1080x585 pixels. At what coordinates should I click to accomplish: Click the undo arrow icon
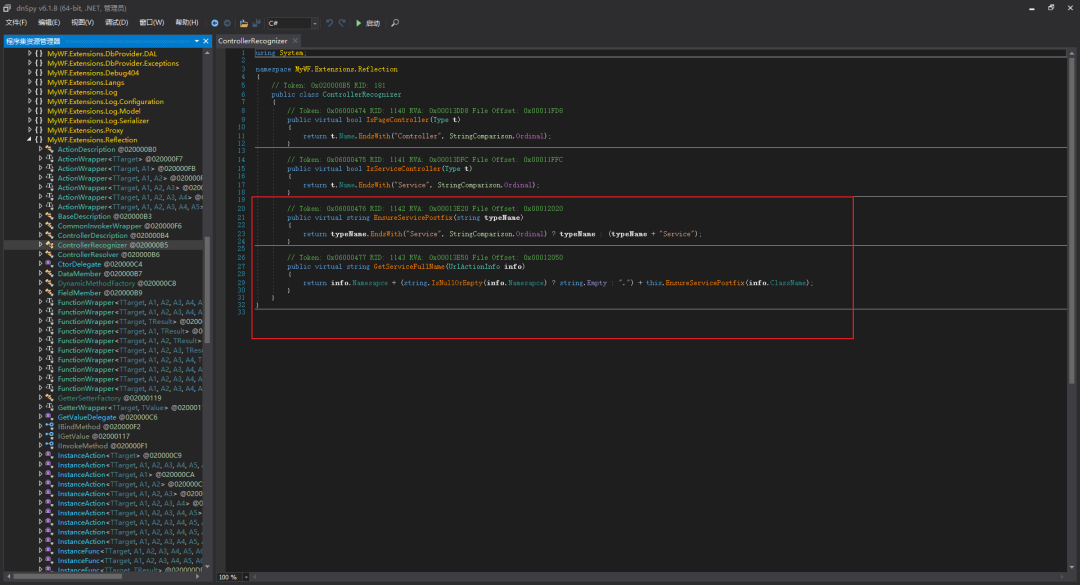point(329,23)
